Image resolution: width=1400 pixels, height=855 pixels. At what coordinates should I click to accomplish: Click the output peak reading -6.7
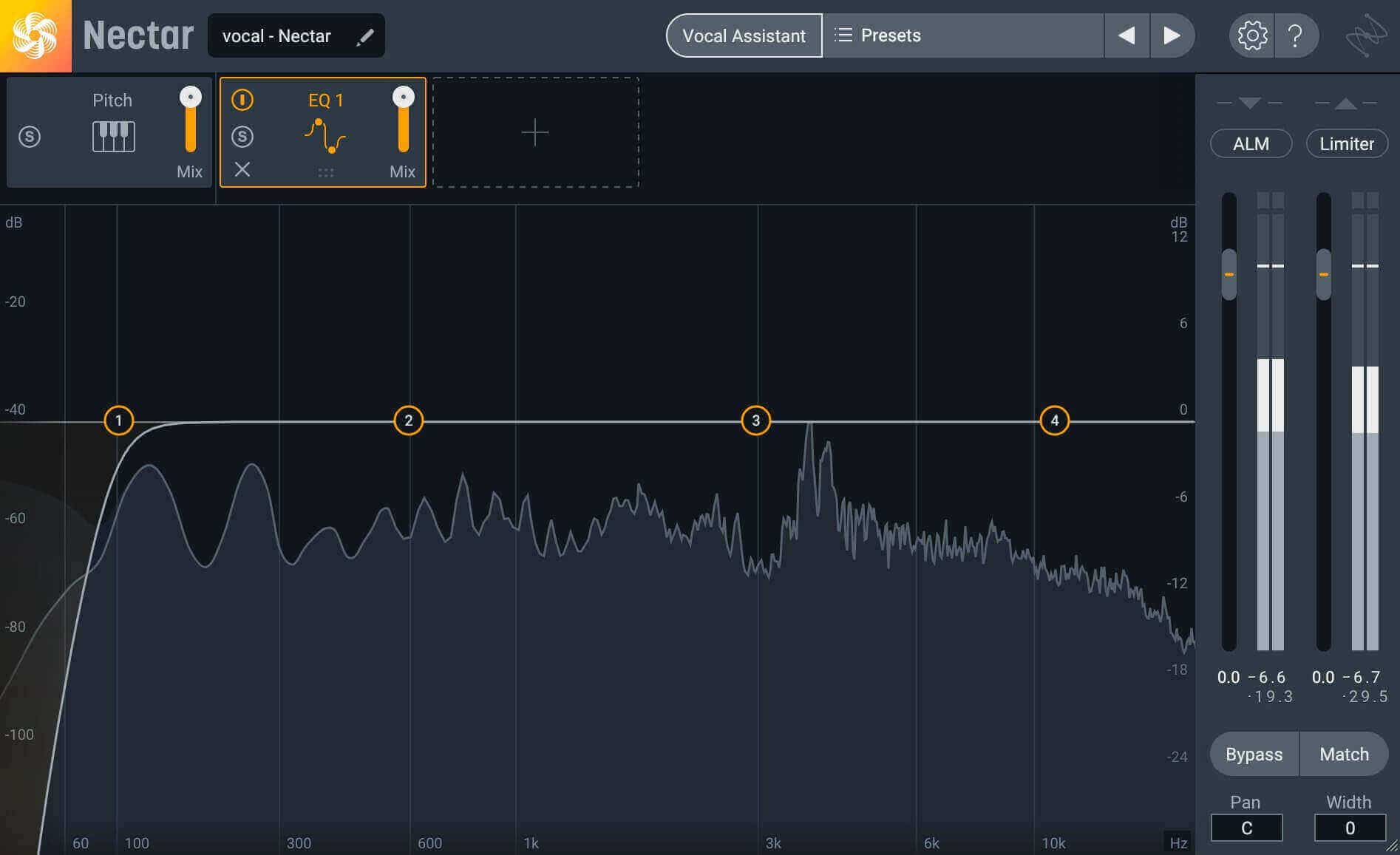pyautogui.click(x=1362, y=678)
